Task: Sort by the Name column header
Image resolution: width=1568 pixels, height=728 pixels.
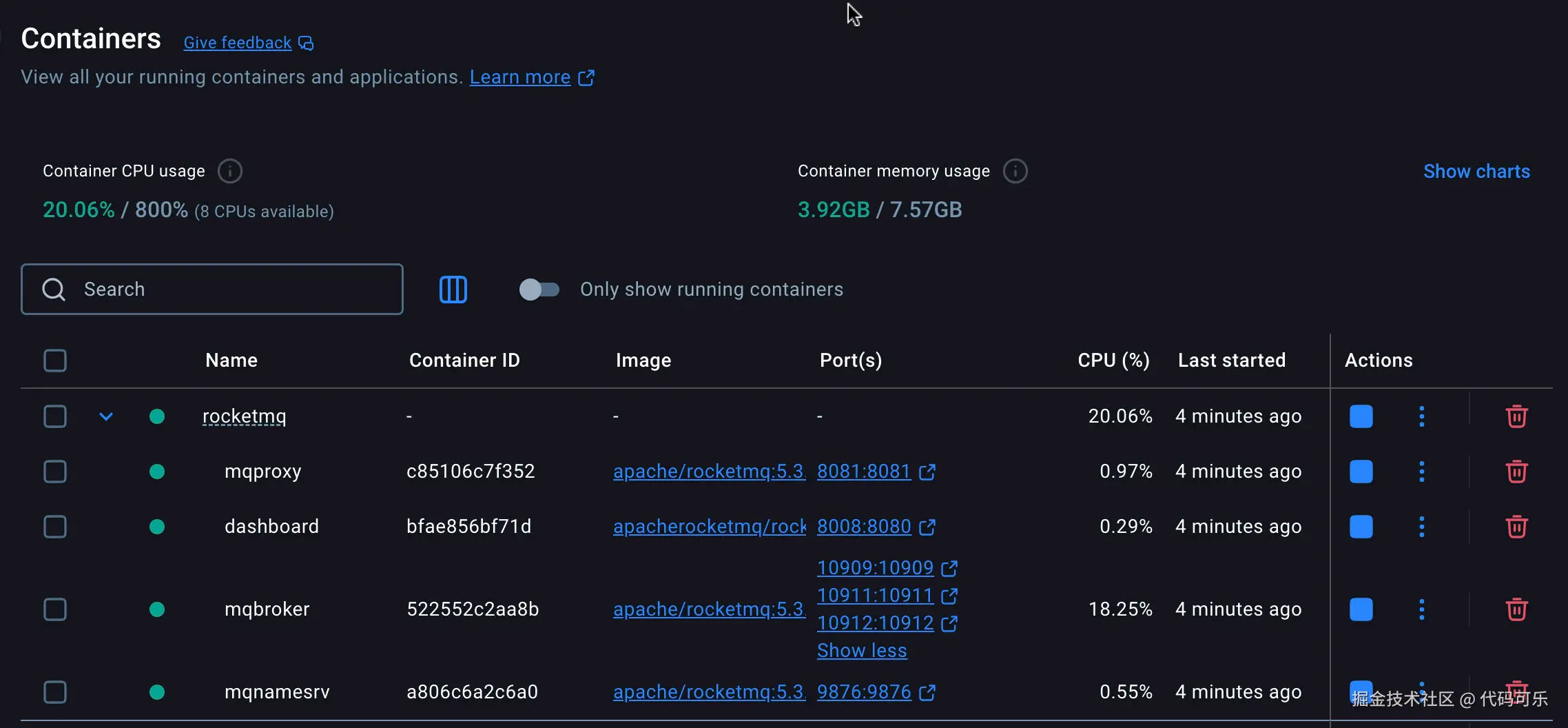Action: [x=231, y=361]
